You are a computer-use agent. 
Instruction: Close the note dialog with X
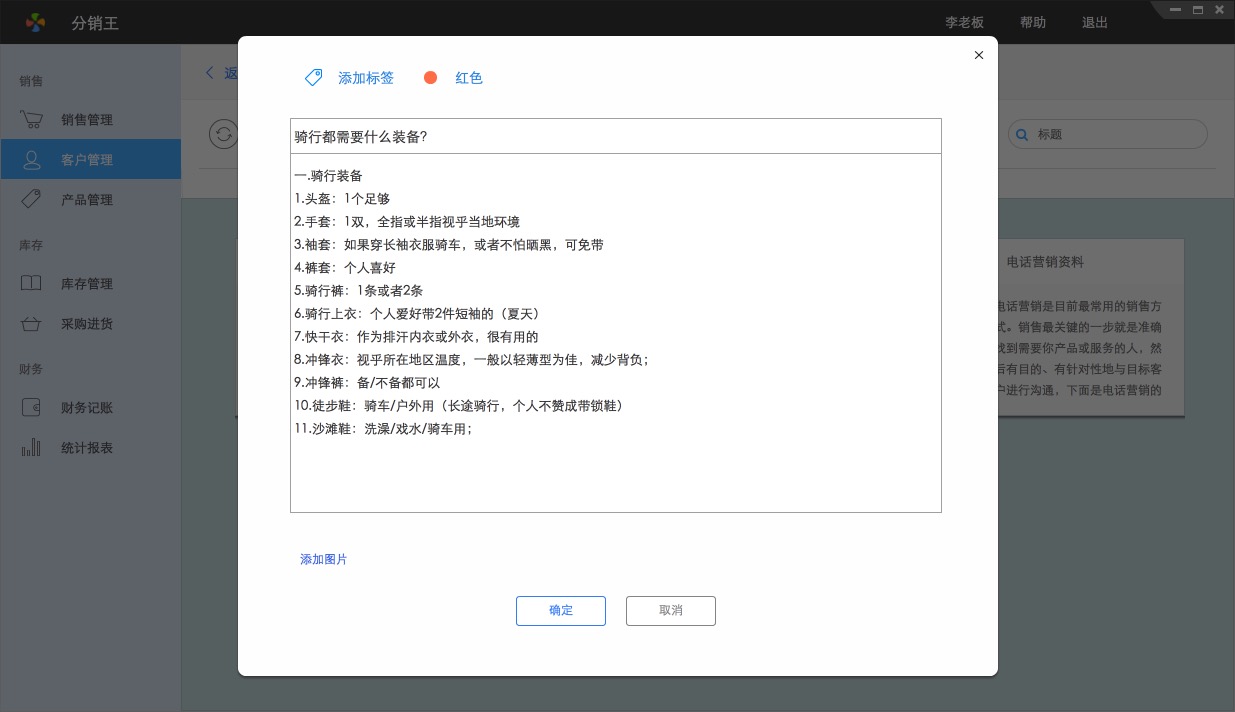[978, 55]
